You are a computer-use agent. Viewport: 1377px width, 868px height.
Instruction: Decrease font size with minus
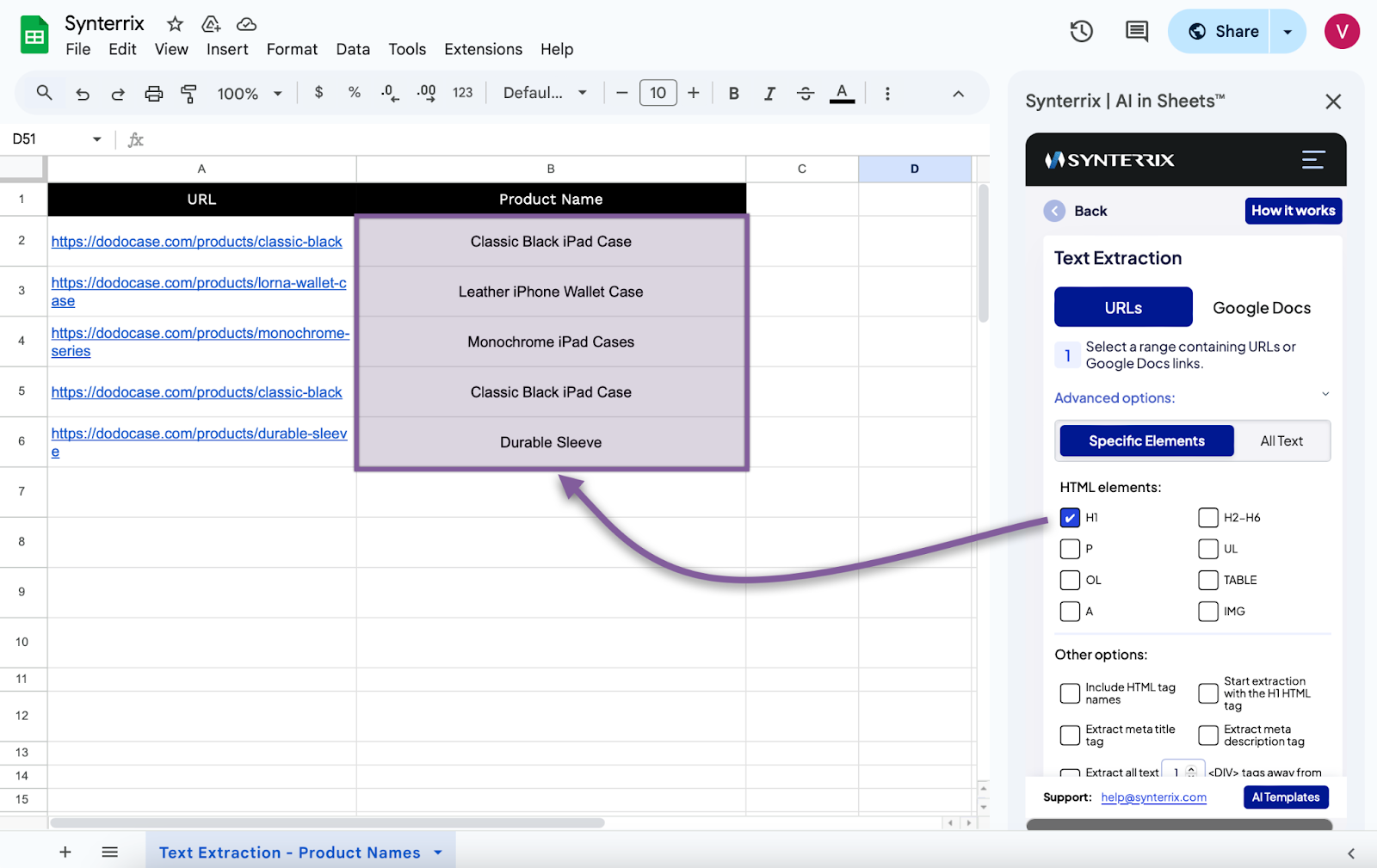click(x=622, y=93)
